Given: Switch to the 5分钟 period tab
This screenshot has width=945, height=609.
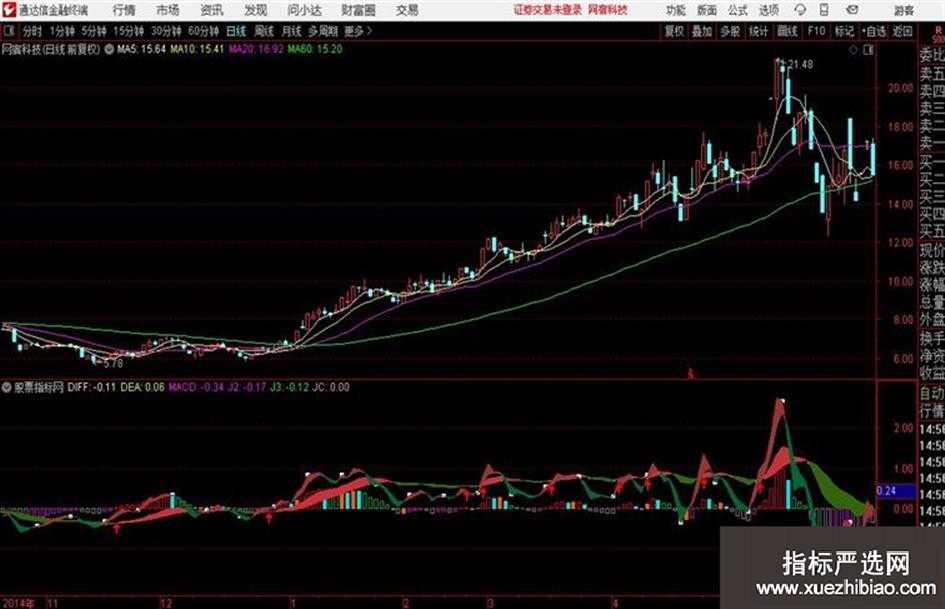Looking at the screenshot, I should [x=93, y=31].
